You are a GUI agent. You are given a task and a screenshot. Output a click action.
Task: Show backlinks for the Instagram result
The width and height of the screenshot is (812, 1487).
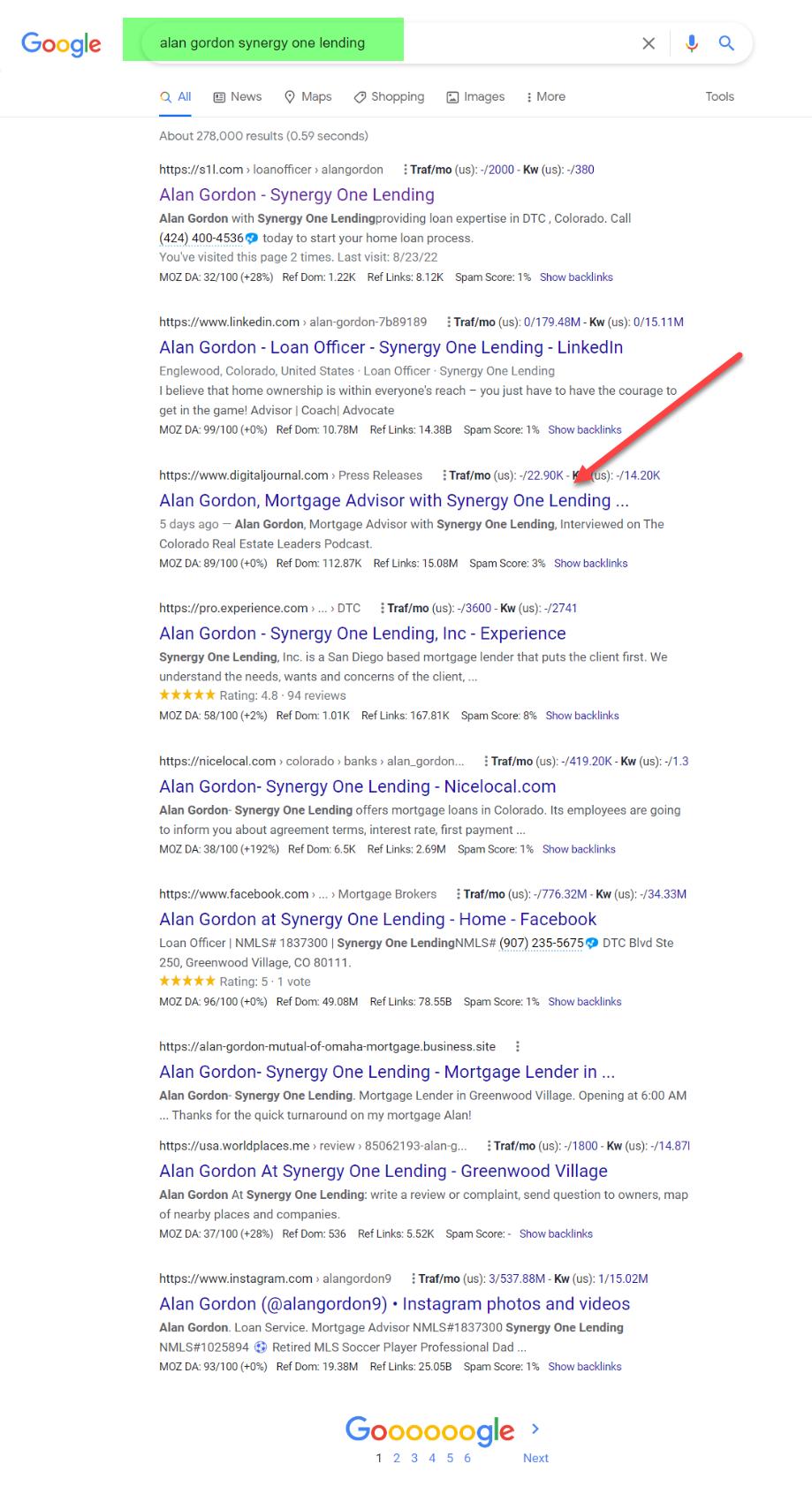pos(585,1367)
